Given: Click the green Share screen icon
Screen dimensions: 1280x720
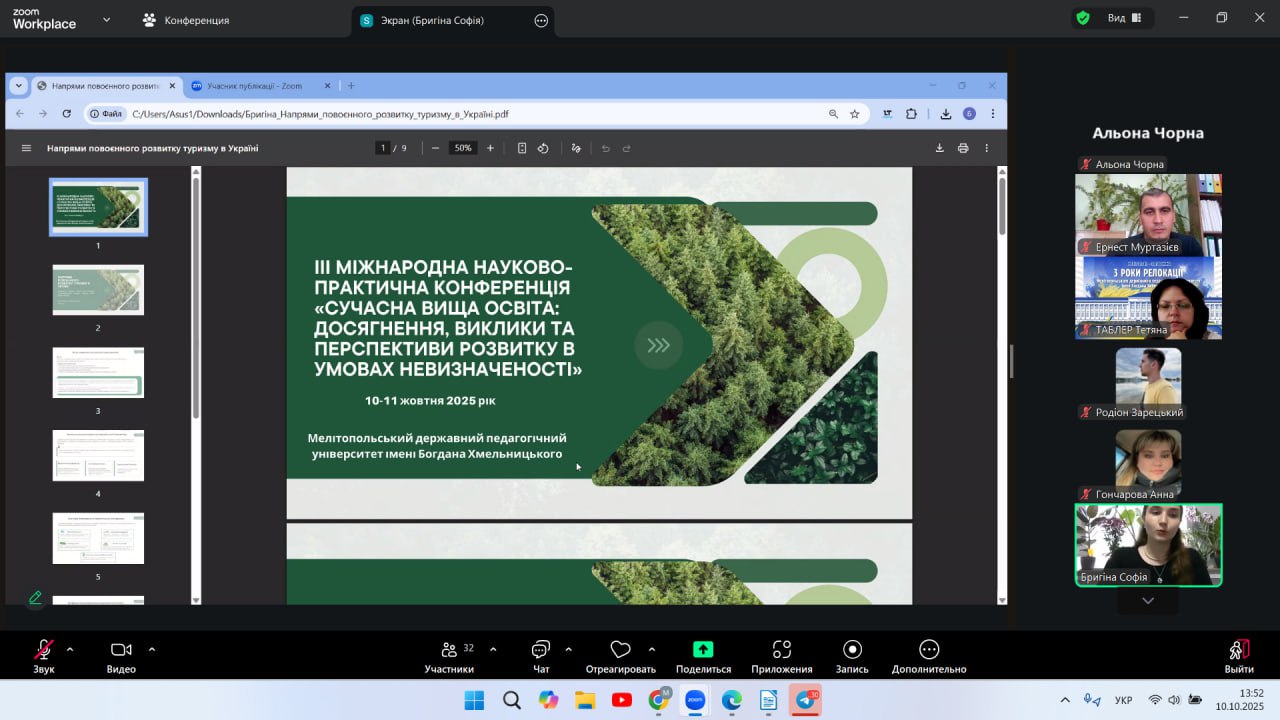Looking at the screenshot, I should point(703,650).
